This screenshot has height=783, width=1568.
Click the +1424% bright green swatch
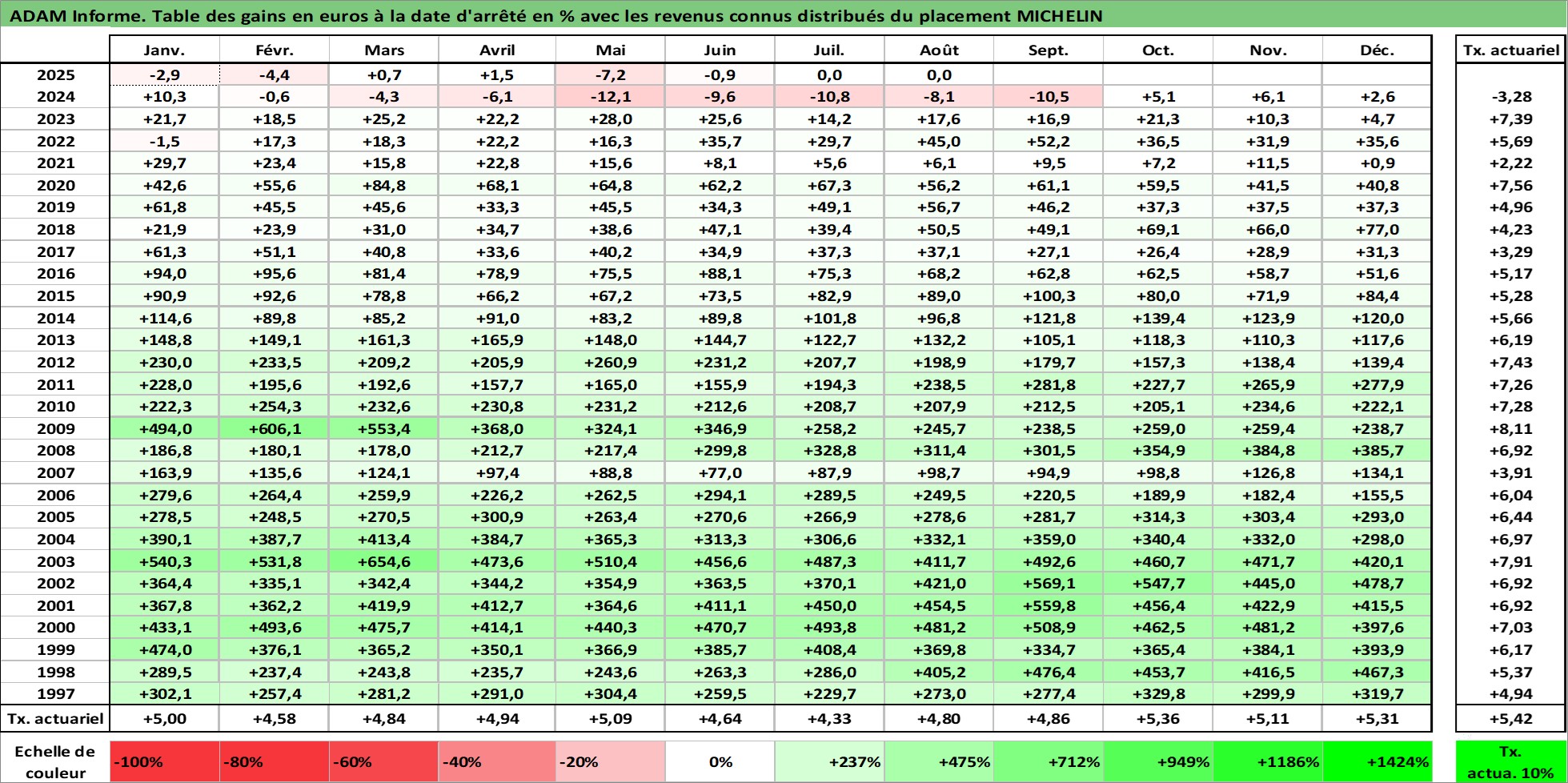tap(1378, 761)
